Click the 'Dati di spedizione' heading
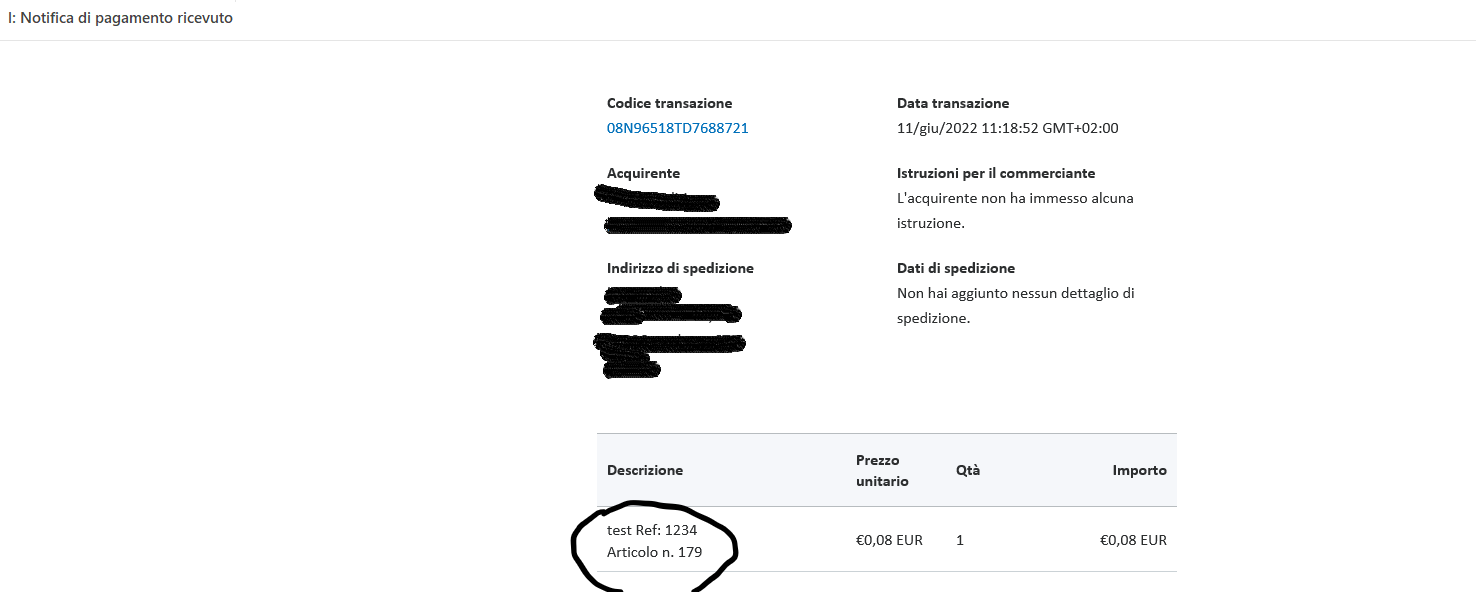Image resolution: width=1476 pixels, height=592 pixels. pyautogui.click(x=956, y=268)
